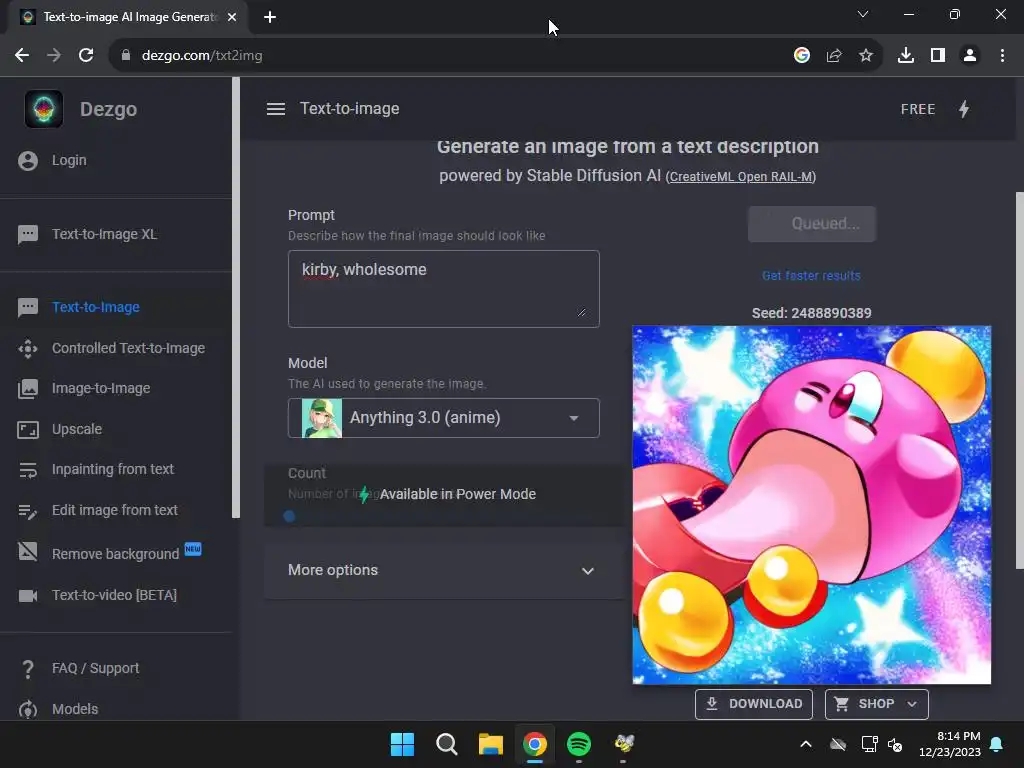
Task: Click the Queued button
Action: pos(811,223)
